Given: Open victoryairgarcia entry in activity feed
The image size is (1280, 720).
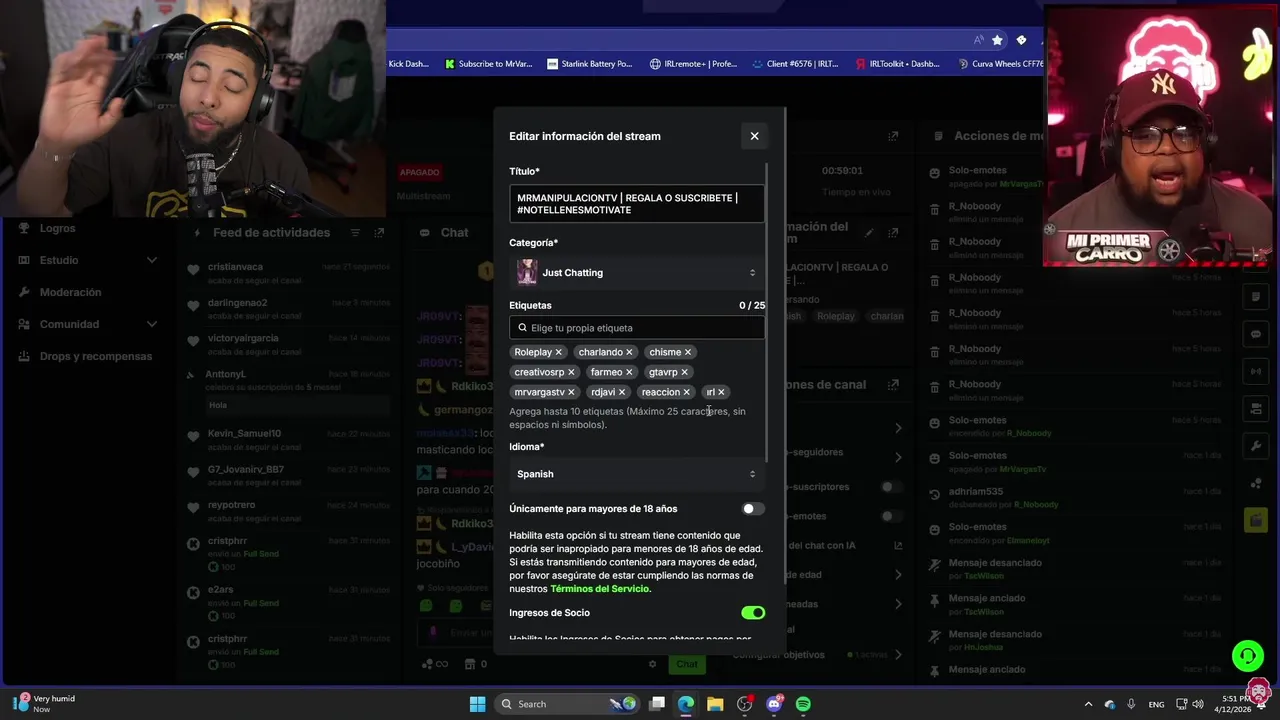Looking at the screenshot, I should tap(288, 343).
